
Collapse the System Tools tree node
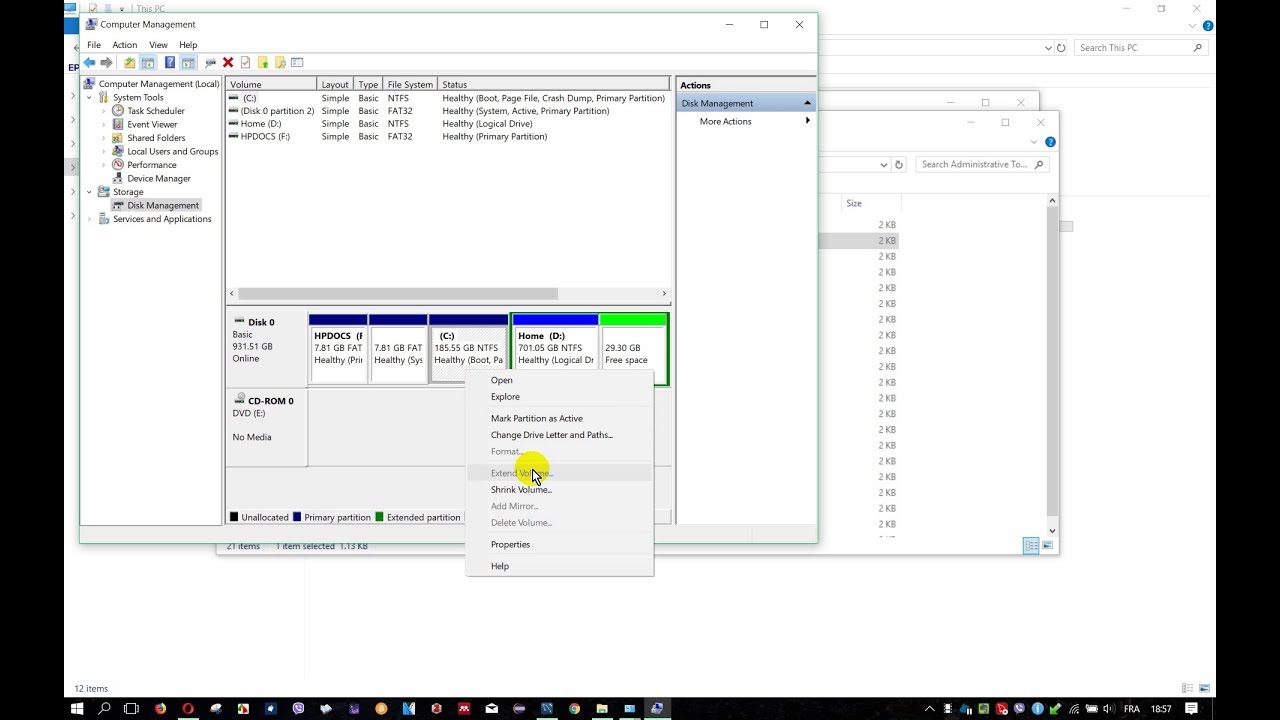pos(90,98)
